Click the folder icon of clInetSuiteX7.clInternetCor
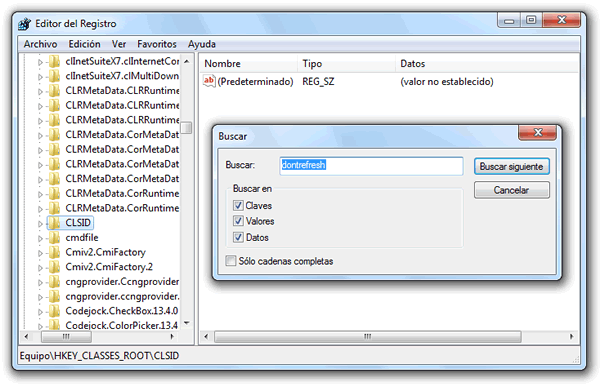600x387 pixels. pyautogui.click(x=54, y=61)
